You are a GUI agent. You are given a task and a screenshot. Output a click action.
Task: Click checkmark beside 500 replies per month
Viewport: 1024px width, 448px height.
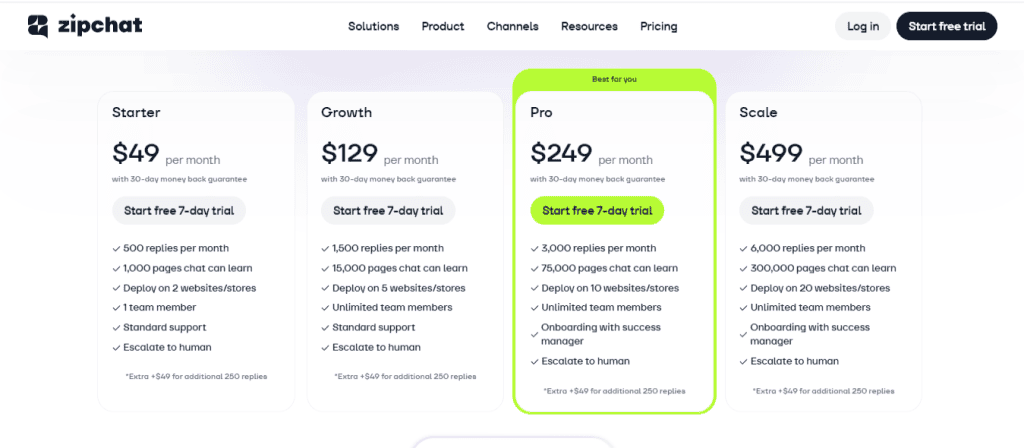[117, 248]
